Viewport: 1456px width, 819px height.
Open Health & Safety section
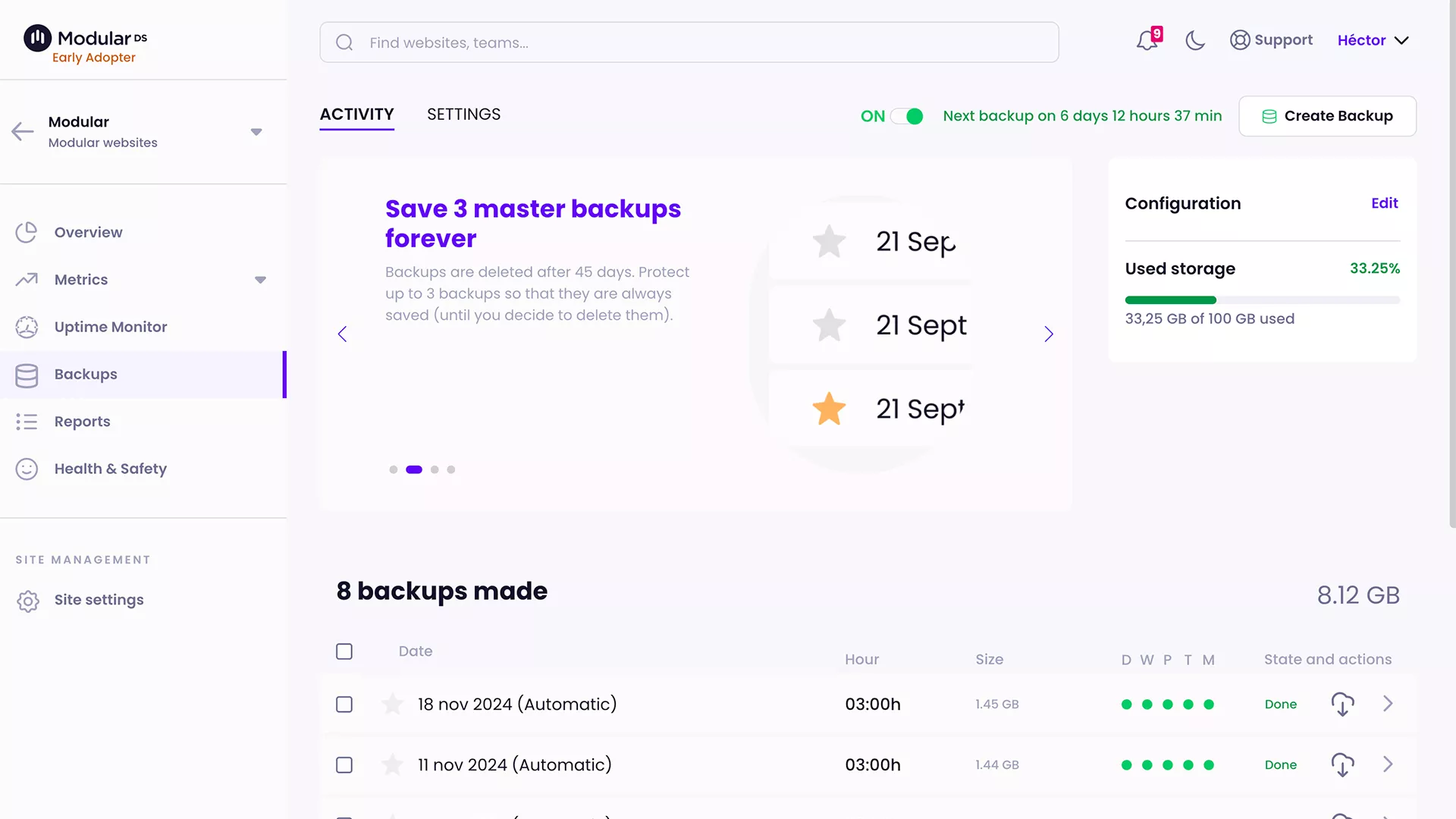pyautogui.click(x=111, y=469)
